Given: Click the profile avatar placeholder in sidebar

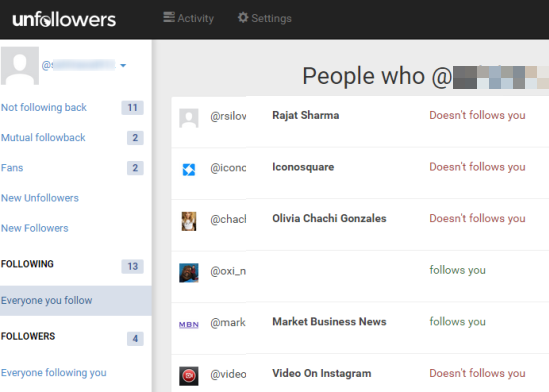Looking at the screenshot, I should pos(20,66).
